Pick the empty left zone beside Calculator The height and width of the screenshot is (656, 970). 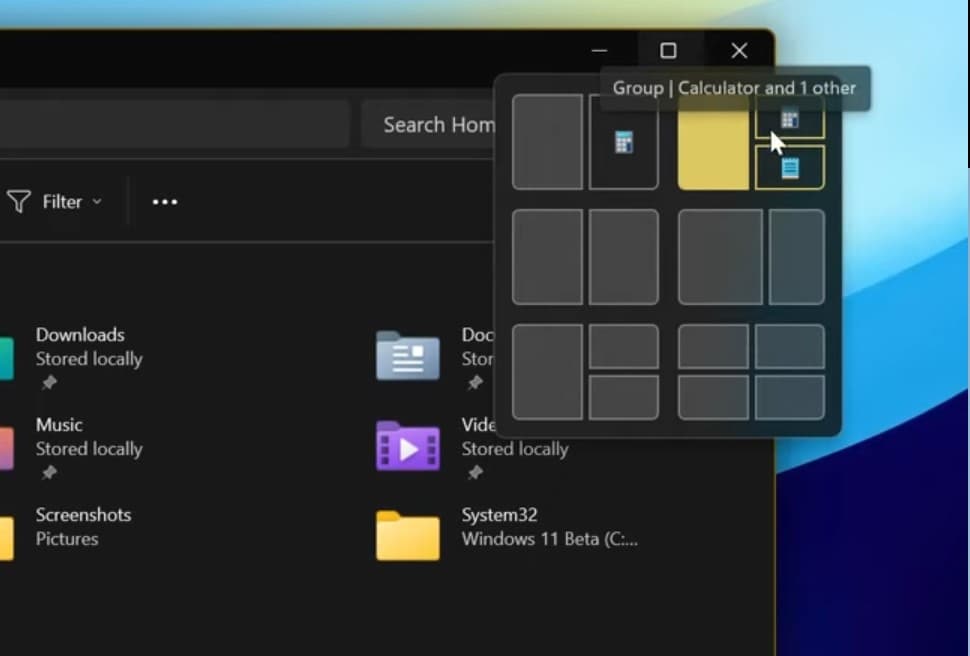(547, 142)
